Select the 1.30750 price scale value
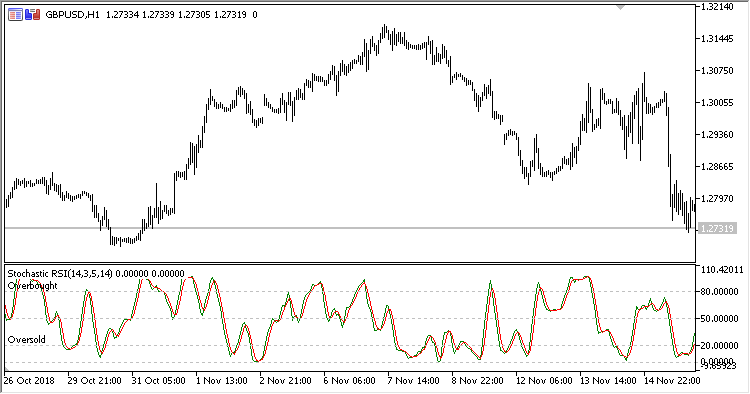Screen dimensions: 750x394 point(717,71)
